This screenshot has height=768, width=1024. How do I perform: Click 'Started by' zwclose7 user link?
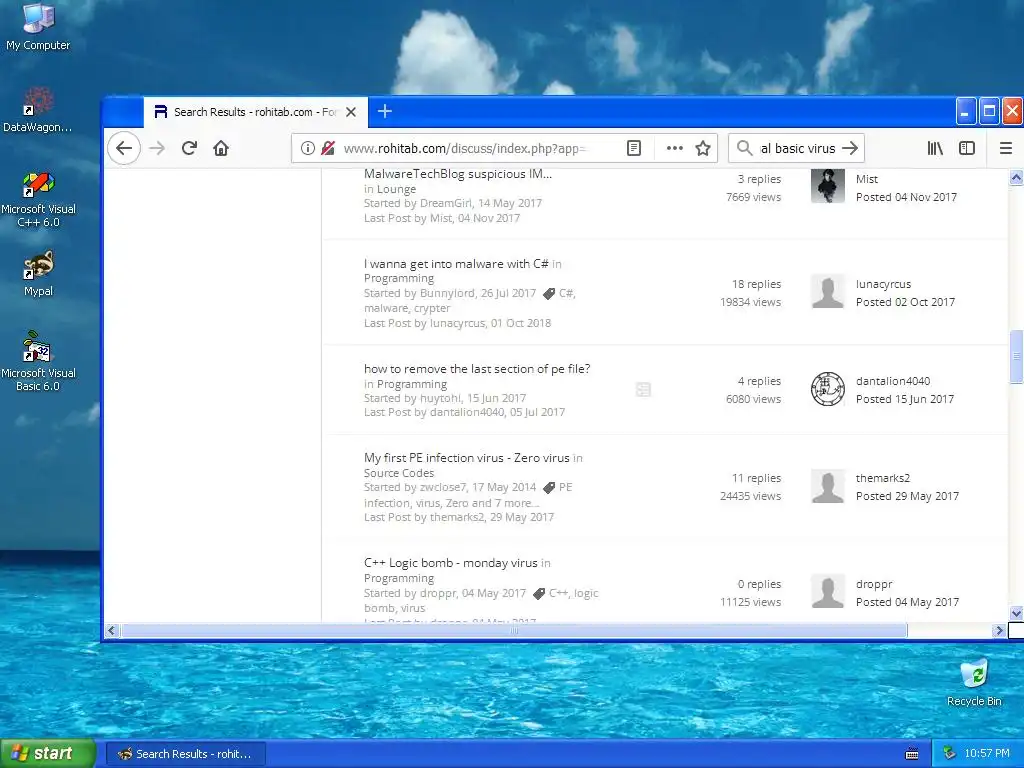pyautogui.click(x=443, y=487)
